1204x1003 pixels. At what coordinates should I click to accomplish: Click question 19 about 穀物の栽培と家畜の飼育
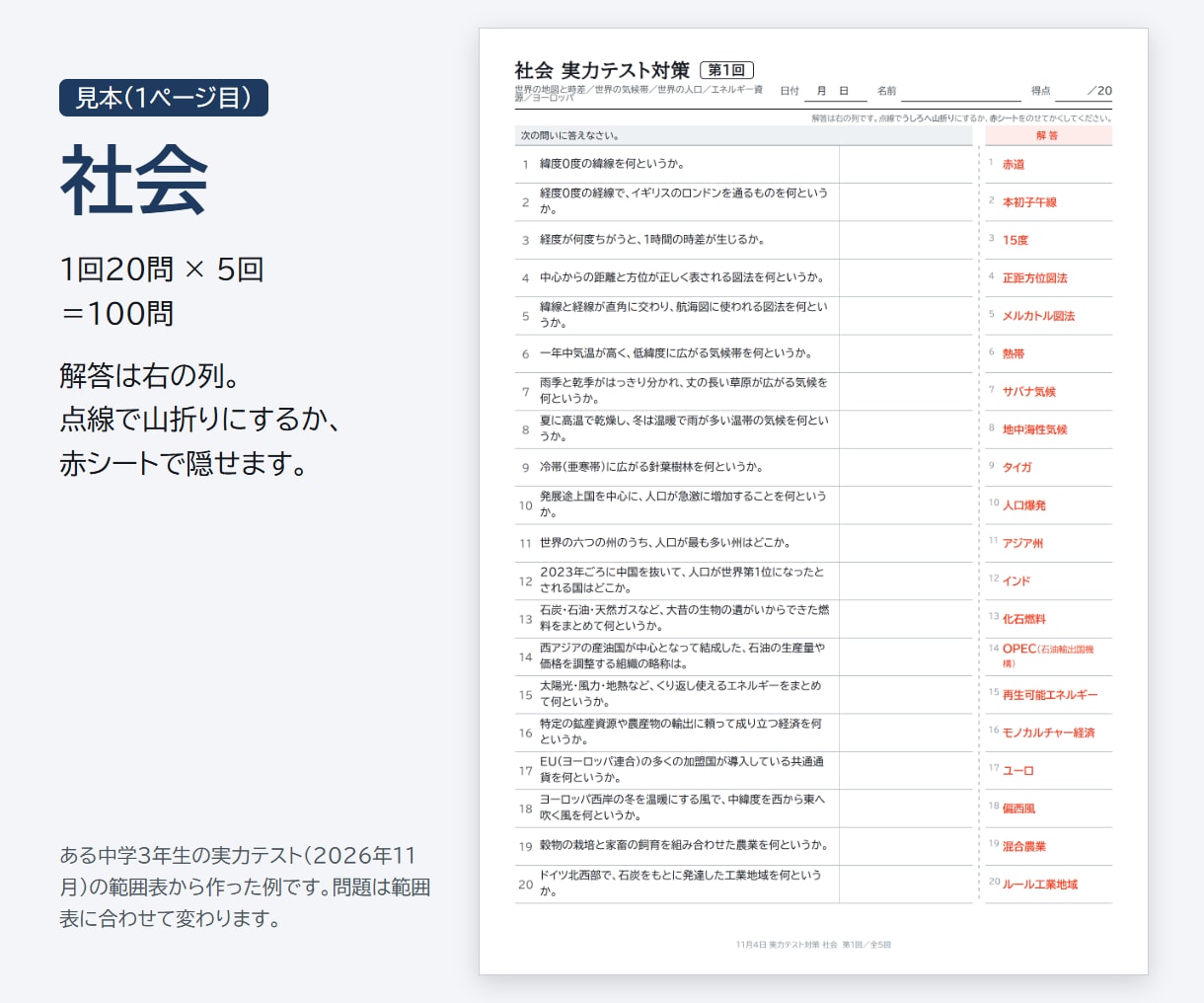coord(684,845)
